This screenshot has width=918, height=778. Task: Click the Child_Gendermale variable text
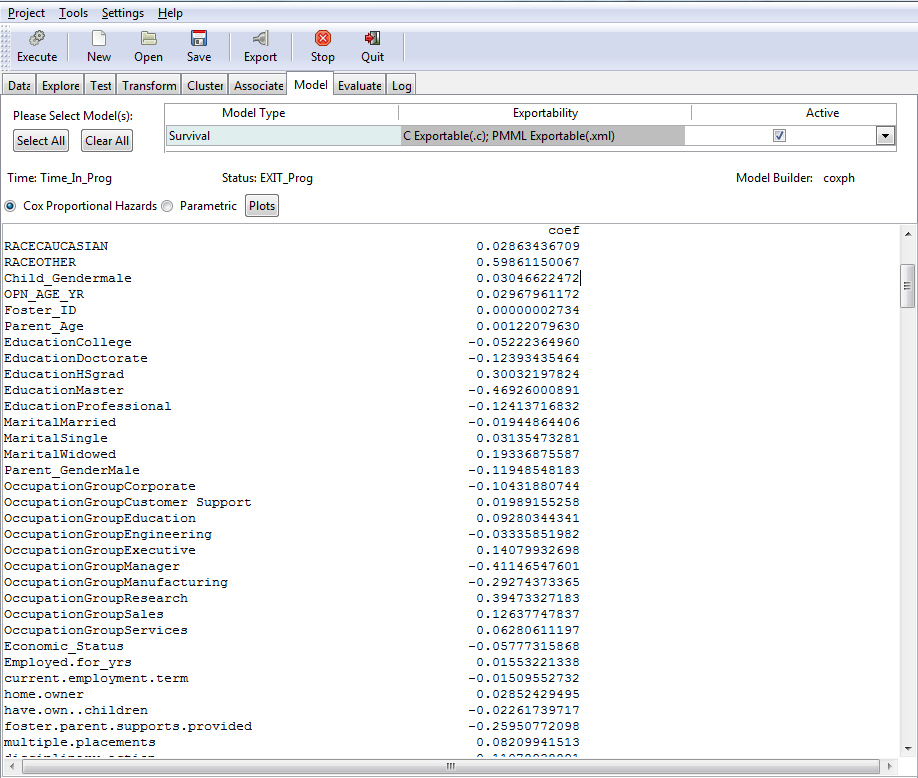(68, 279)
